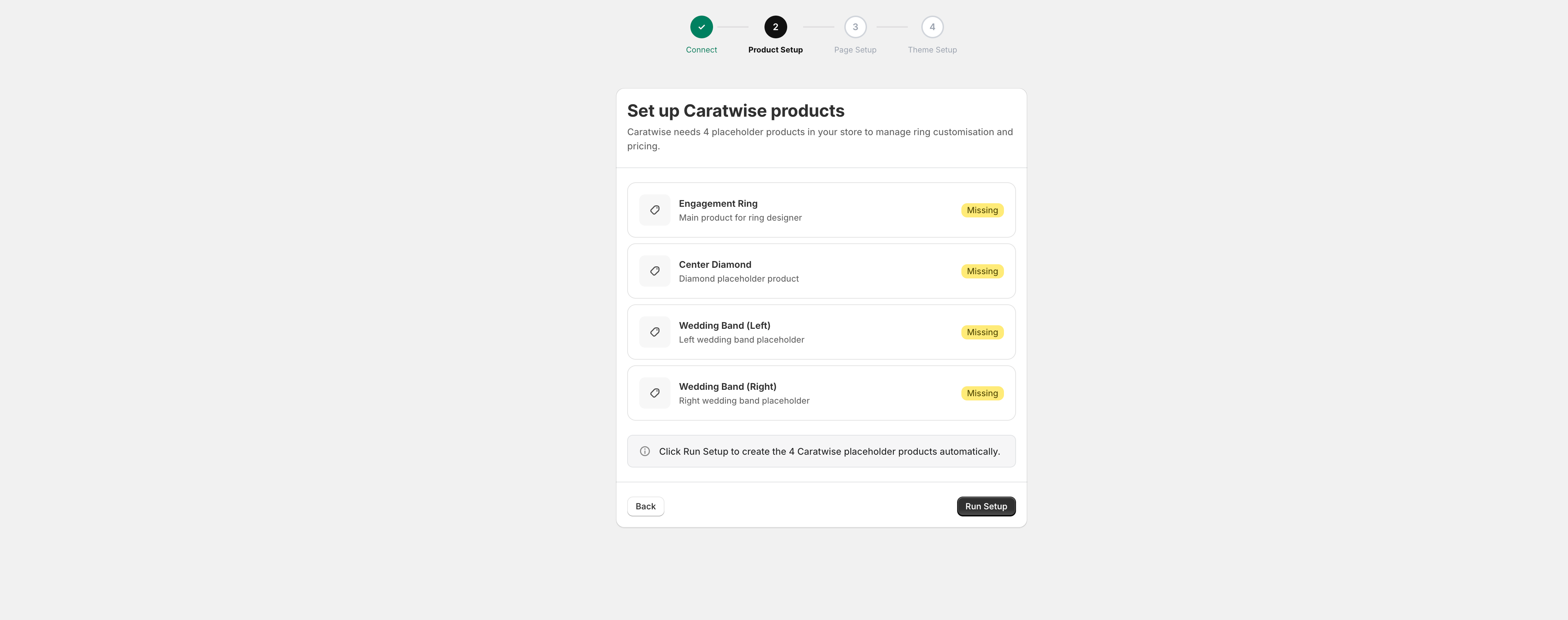Click the info icon beside Run Setup hint
The width and height of the screenshot is (1568, 620).
pos(645,452)
